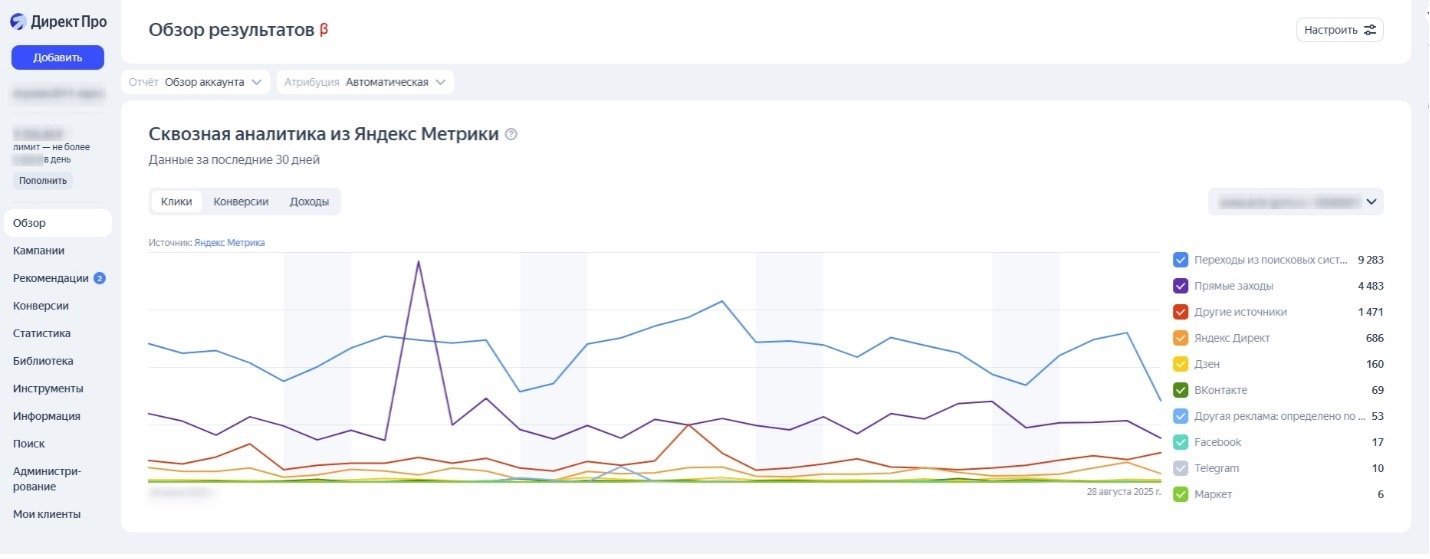This screenshot has height=559, width=1430.
Task: Click the sliders icon in Настроить
Action: pyautogui.click(x=1370, y=30)
